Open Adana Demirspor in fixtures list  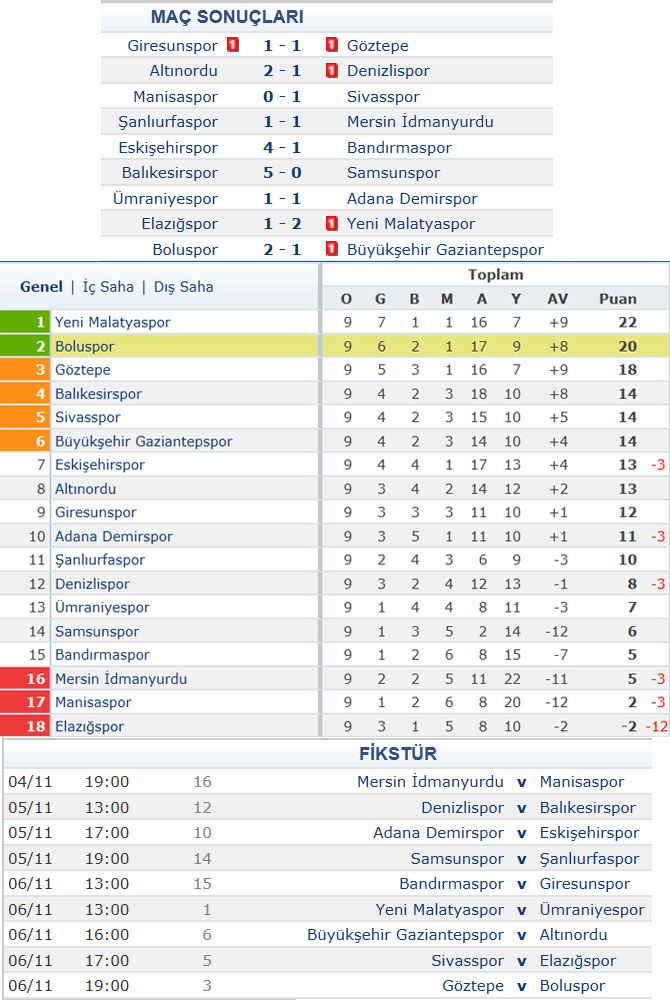point(439,833)
